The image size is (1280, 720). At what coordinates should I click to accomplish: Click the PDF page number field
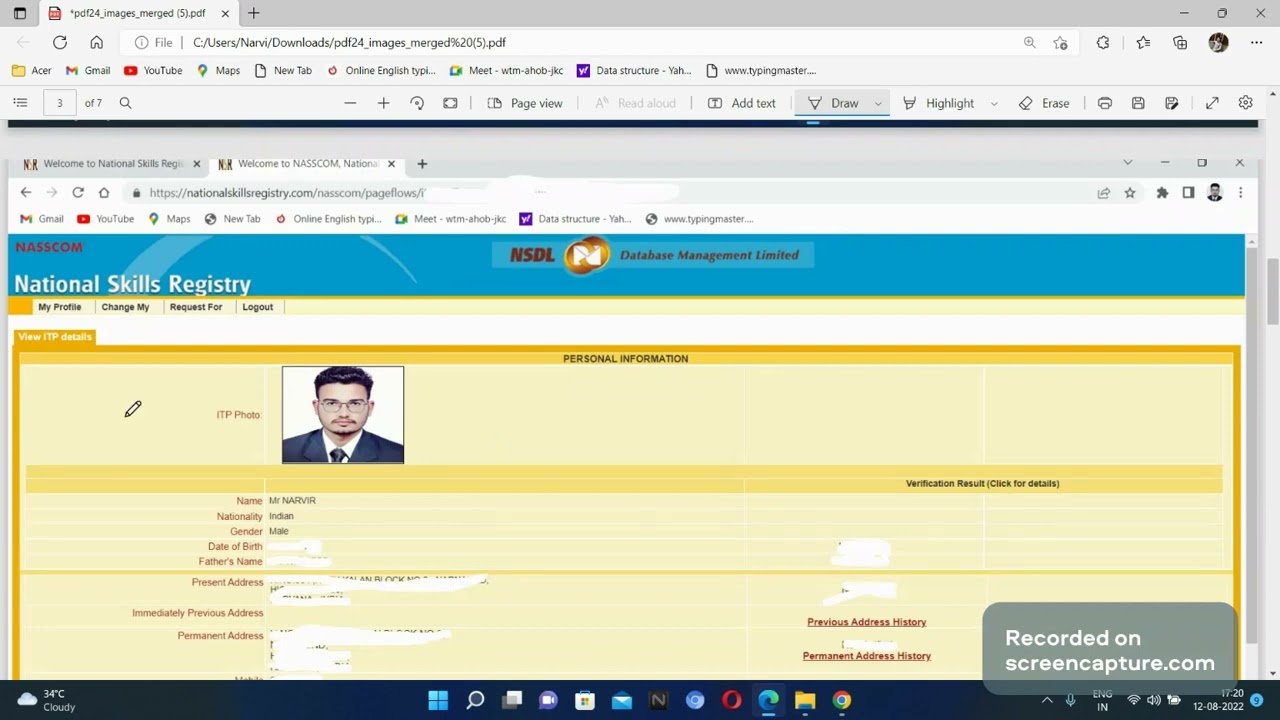coord(60,103)
